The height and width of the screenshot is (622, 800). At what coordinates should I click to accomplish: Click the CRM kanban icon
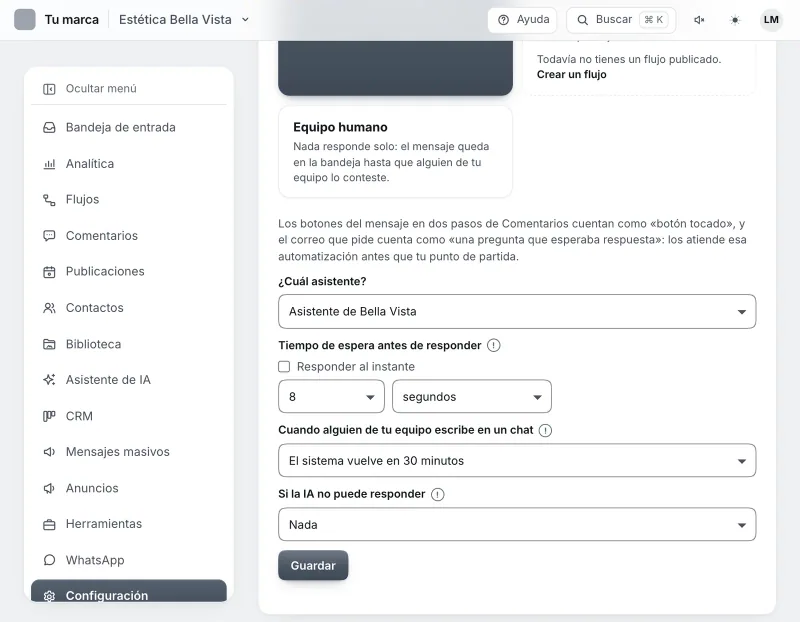49,416
